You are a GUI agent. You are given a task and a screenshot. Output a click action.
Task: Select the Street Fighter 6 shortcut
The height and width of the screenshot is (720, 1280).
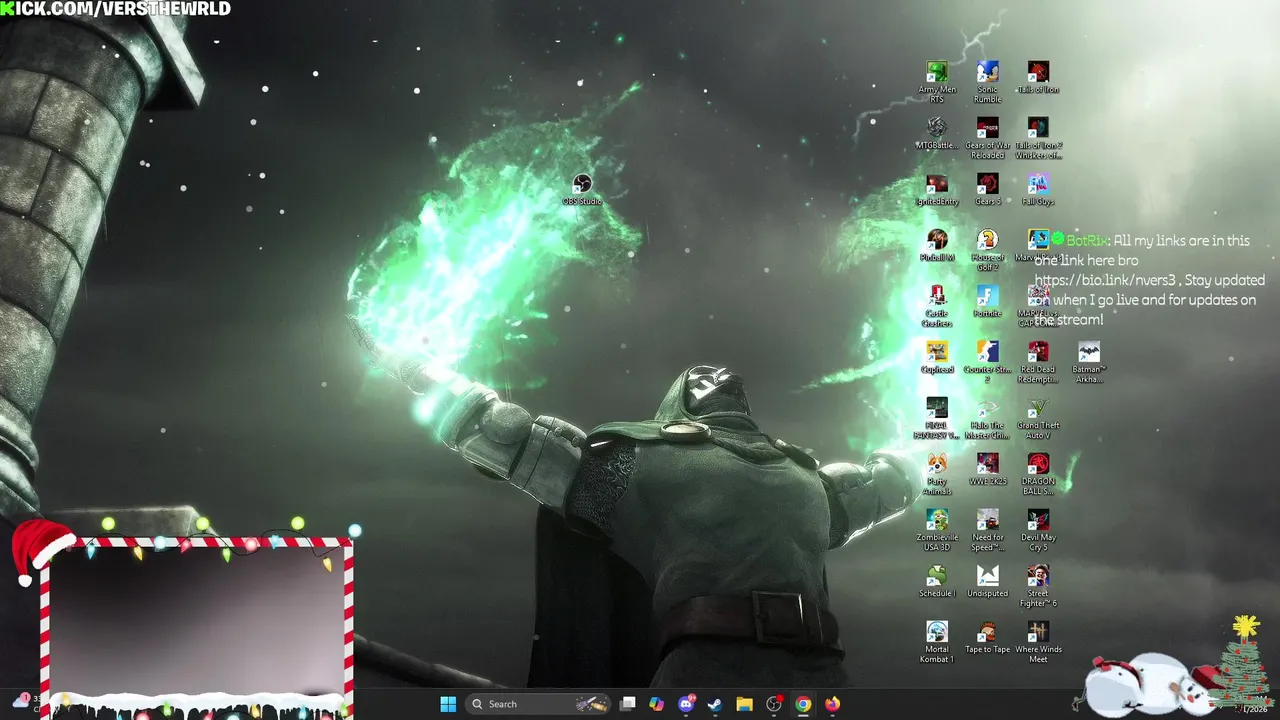[x=1038, y=585]
